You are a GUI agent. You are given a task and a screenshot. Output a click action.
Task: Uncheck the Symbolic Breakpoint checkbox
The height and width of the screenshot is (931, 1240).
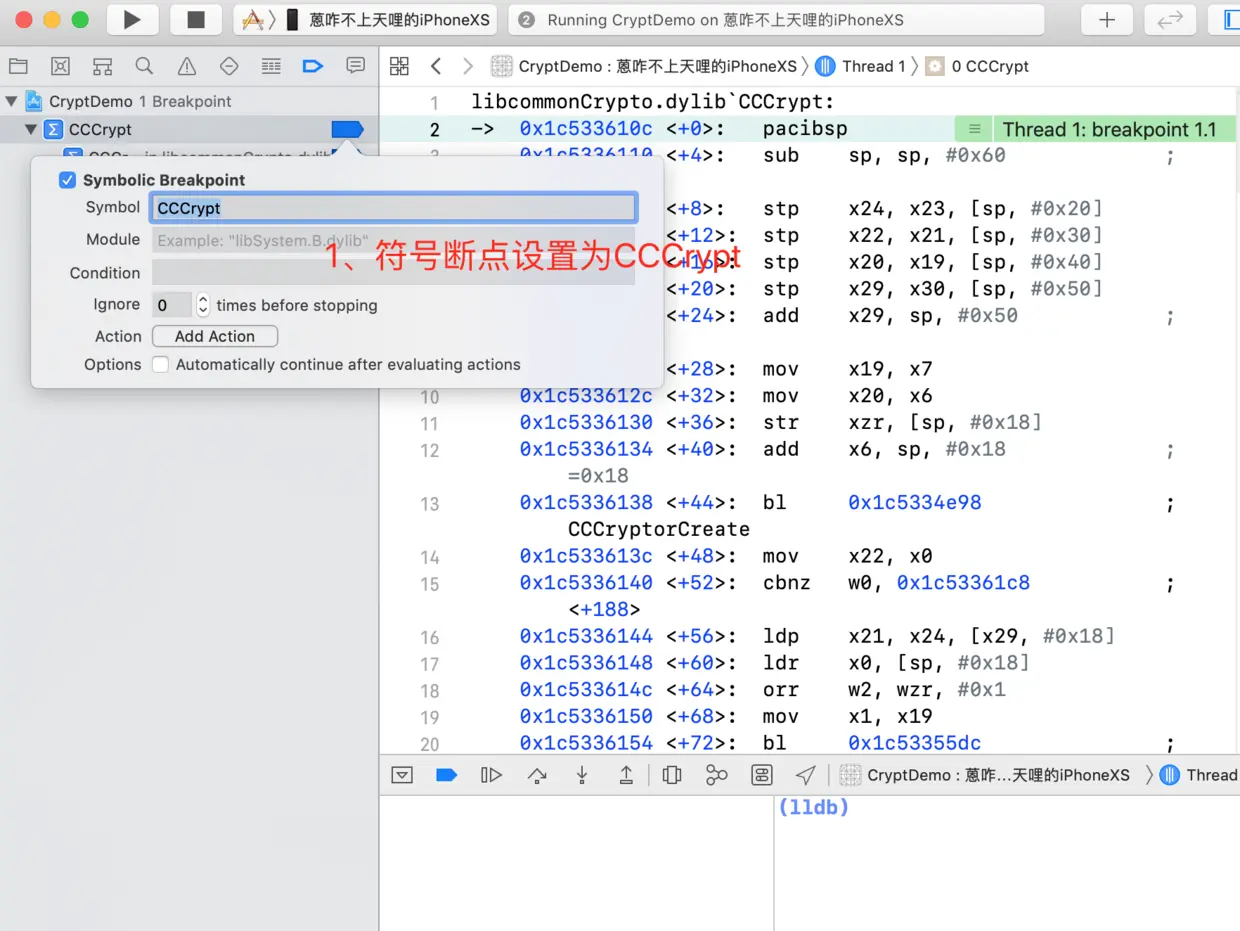[x=66, y=180]
